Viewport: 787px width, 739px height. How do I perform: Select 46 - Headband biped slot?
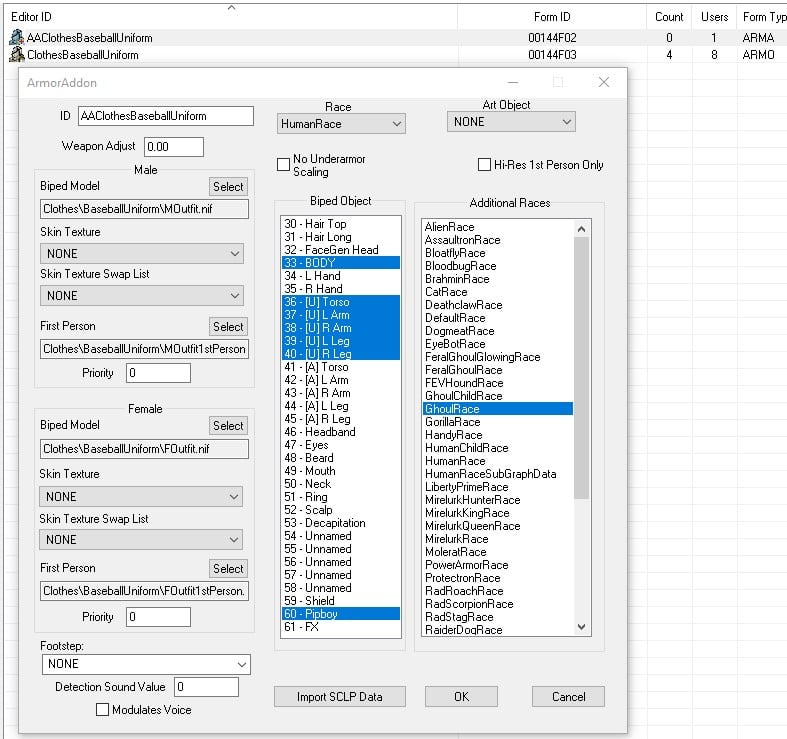(x=341, y=432)
